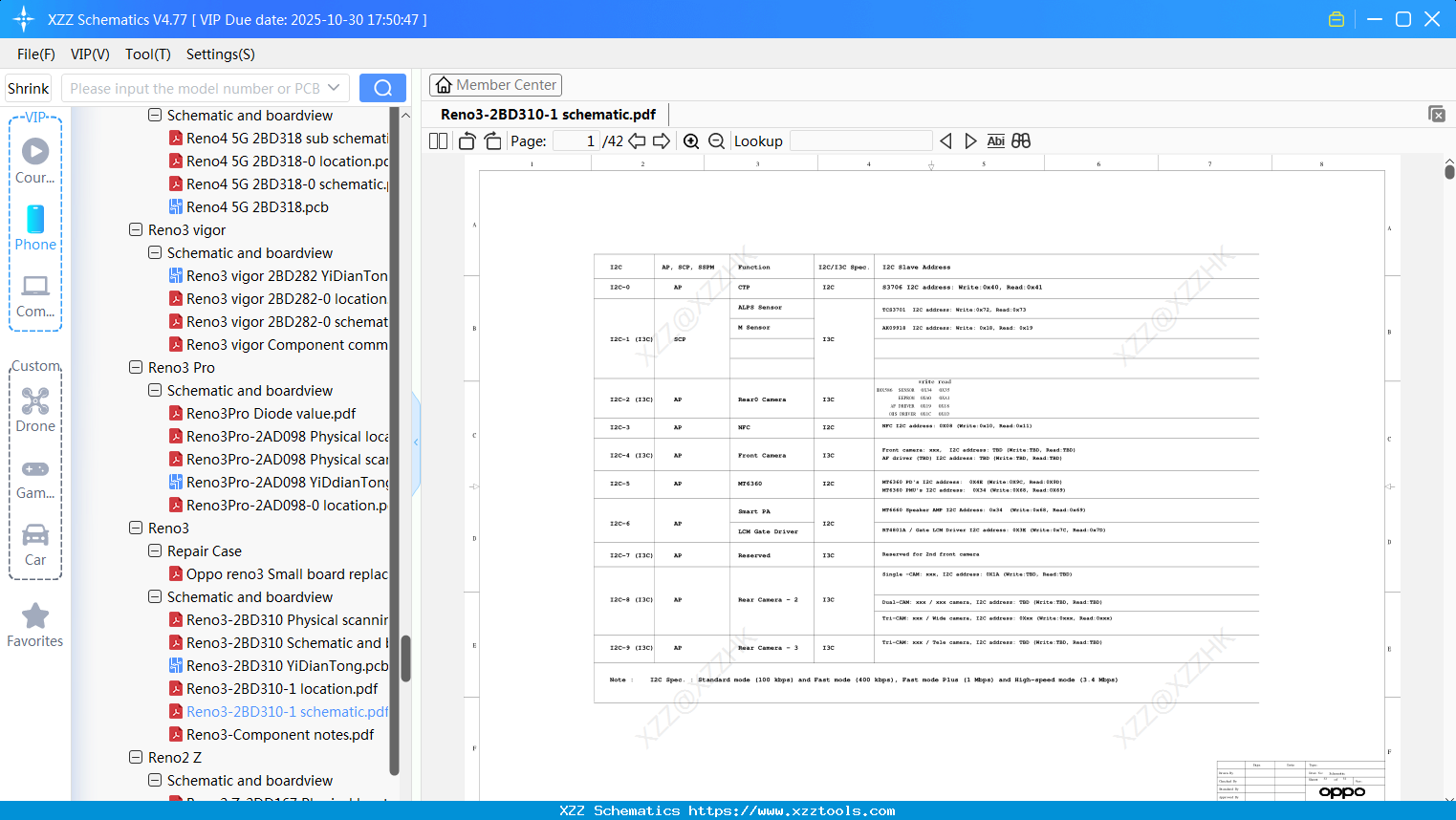Toggle the two-page layout view icon

[x=438, y=141]
